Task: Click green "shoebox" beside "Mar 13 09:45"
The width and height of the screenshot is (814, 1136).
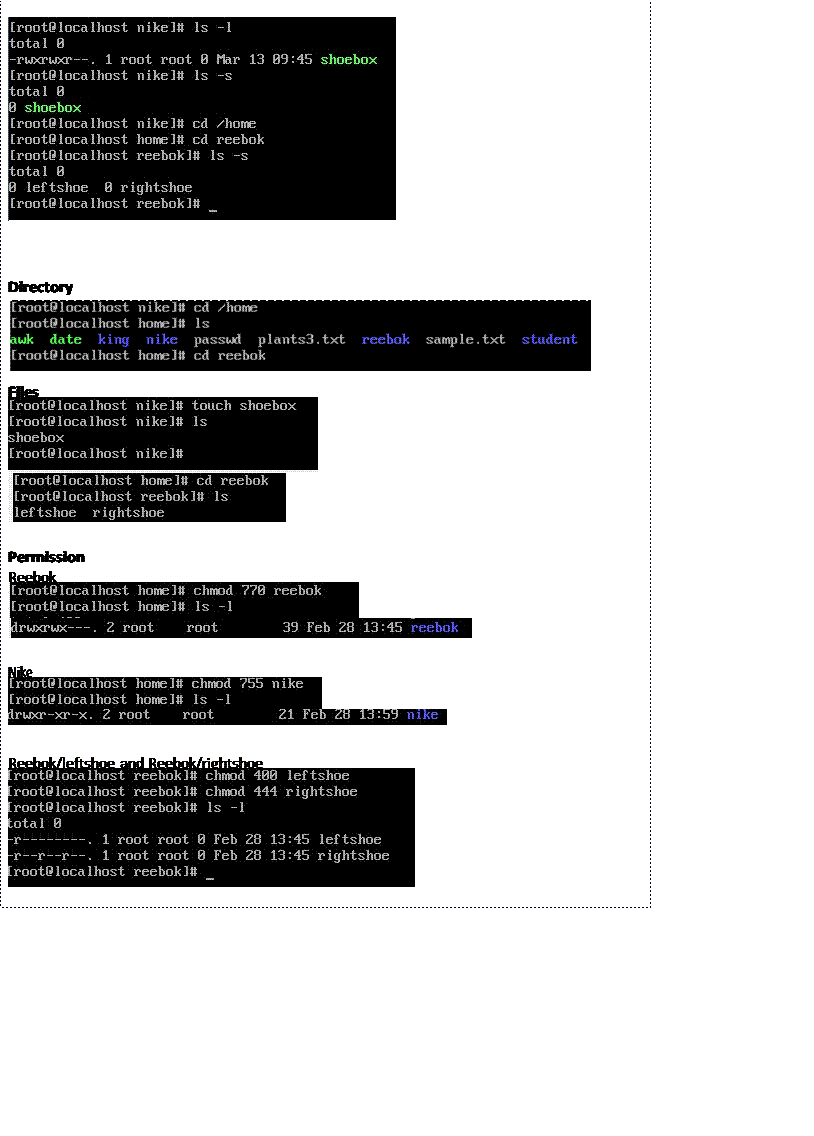Action: click(x=348, y=59)
